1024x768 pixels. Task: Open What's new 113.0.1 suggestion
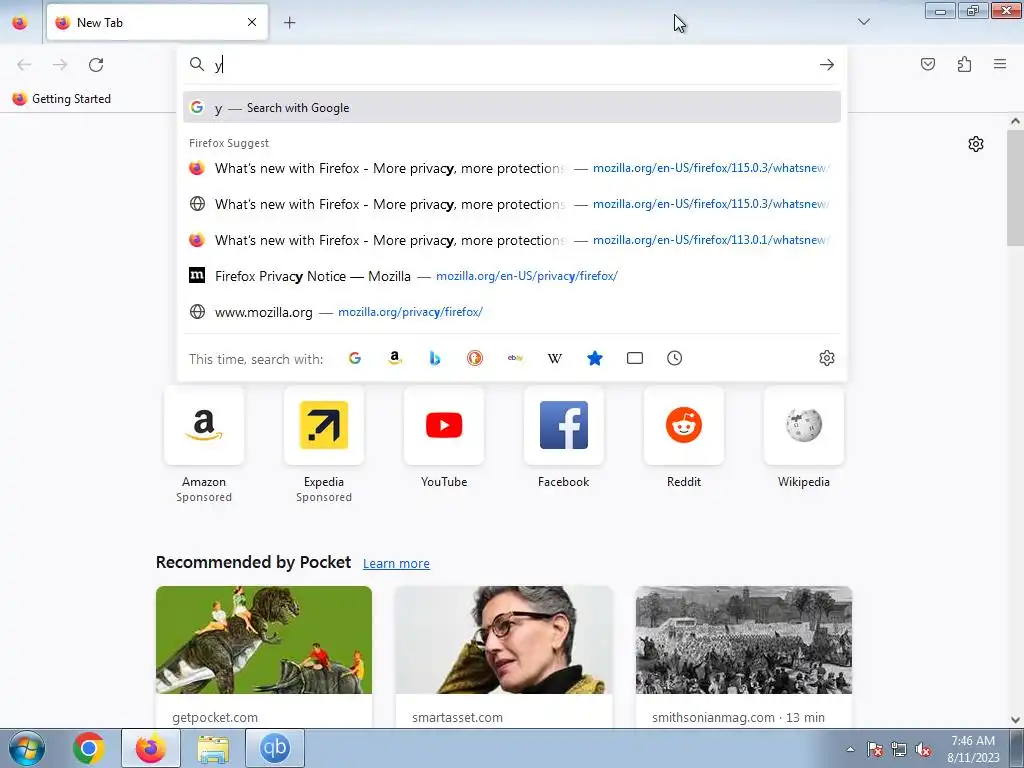point(512,240)
